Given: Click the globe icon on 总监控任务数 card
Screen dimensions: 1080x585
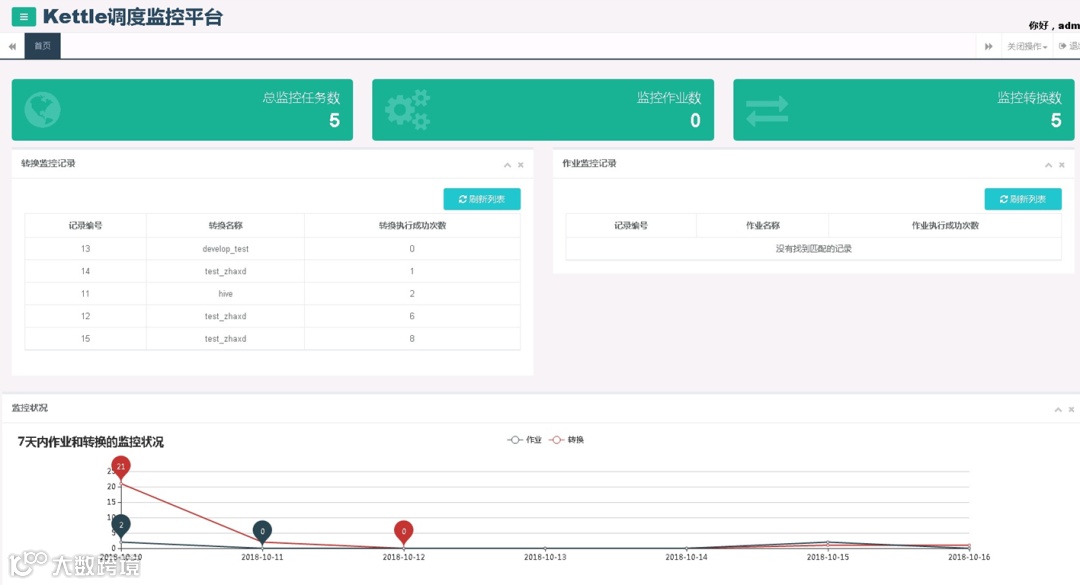Looking at the screenshot, I should click(43, 110).
